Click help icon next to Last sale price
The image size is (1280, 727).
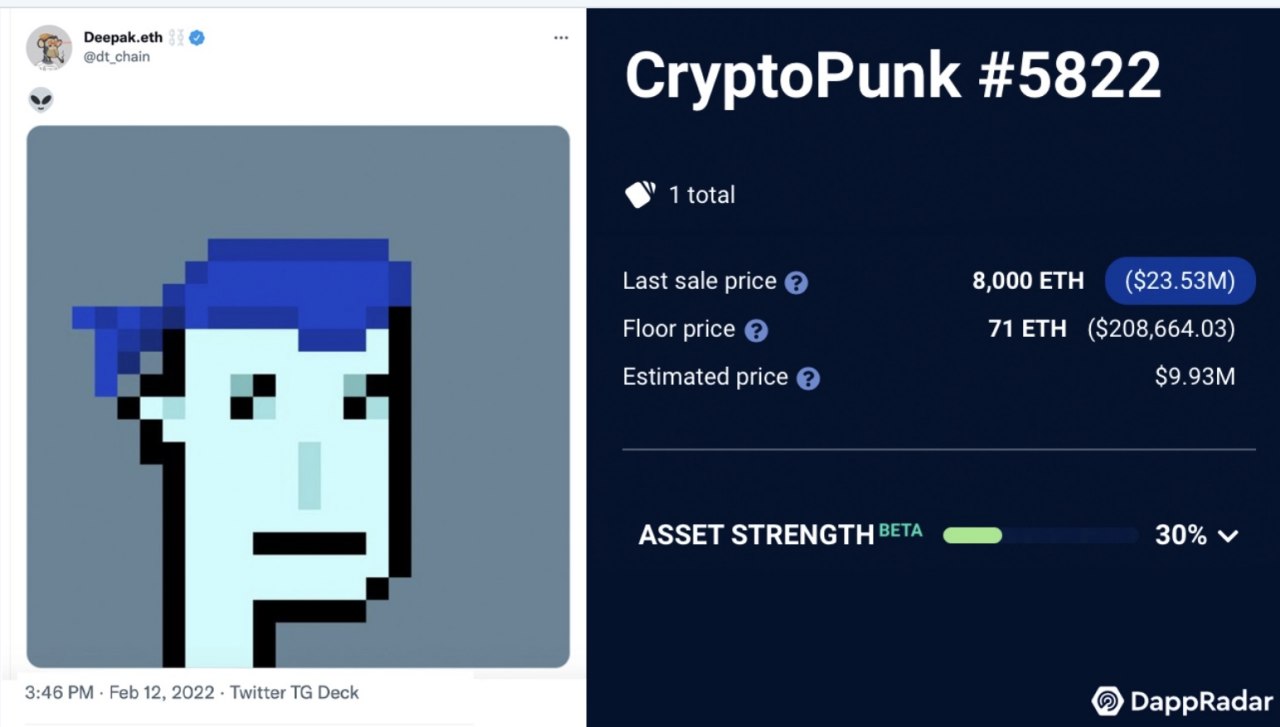click(x=796, y=283)
